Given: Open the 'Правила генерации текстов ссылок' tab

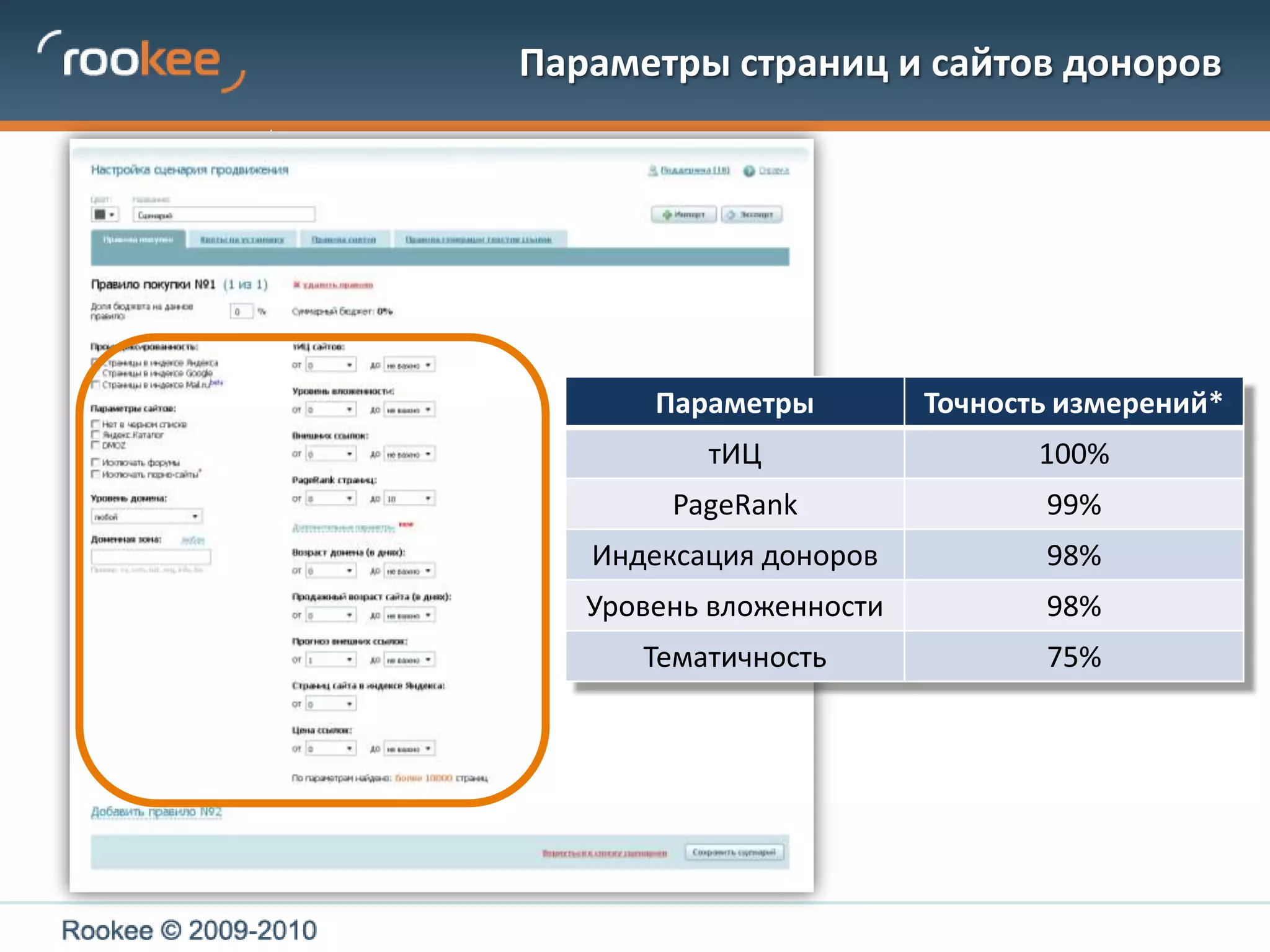Looking at the screenshot, I should tap(479, 239).
